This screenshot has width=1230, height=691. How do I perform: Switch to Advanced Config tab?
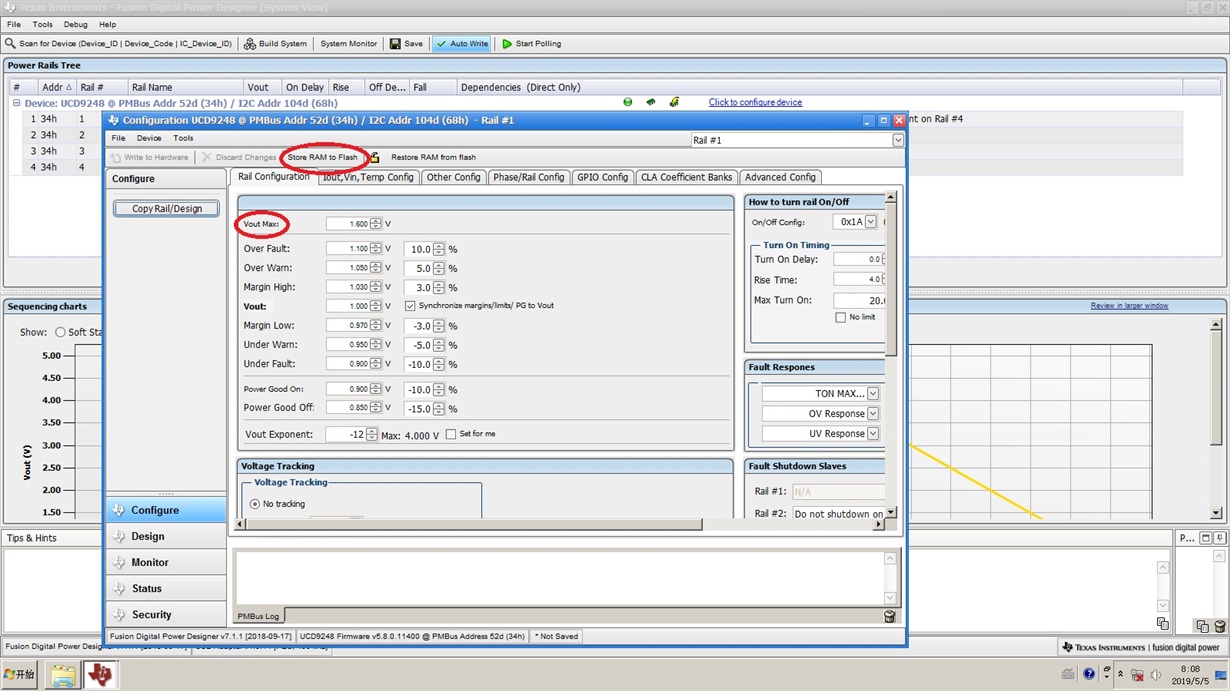(780, 177)
